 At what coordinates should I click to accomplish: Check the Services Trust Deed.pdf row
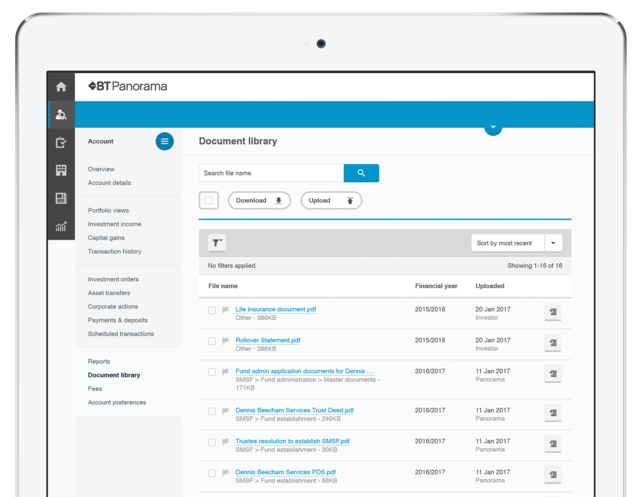click(x=212, y=411)
